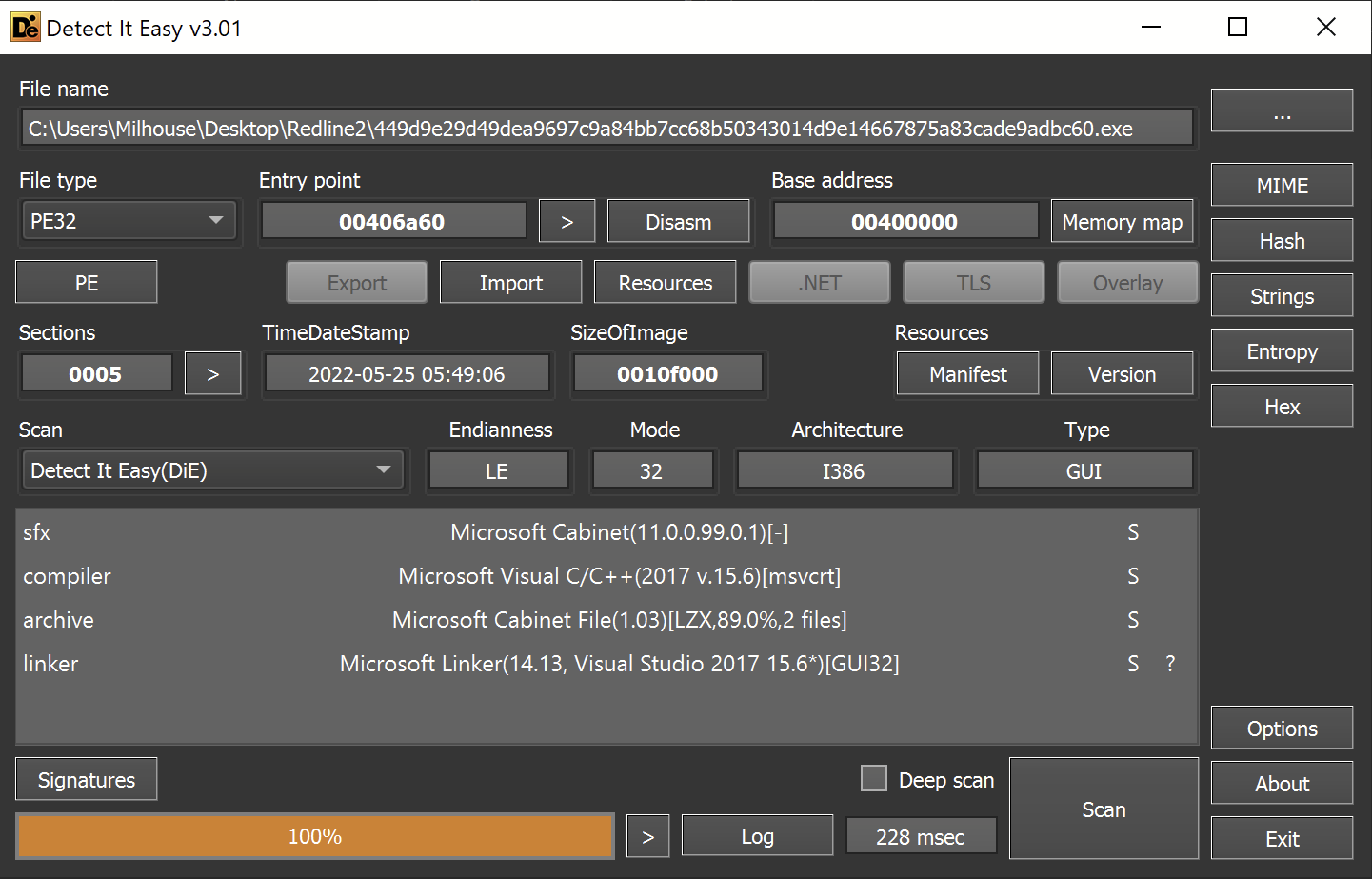The width and height of the screenshot is (1372, 879).
Task: Open the Hash panel
Action: click(x=1281, y=240)
